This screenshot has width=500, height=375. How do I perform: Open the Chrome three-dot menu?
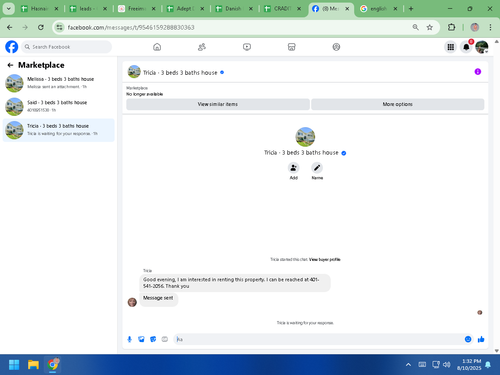490,27
